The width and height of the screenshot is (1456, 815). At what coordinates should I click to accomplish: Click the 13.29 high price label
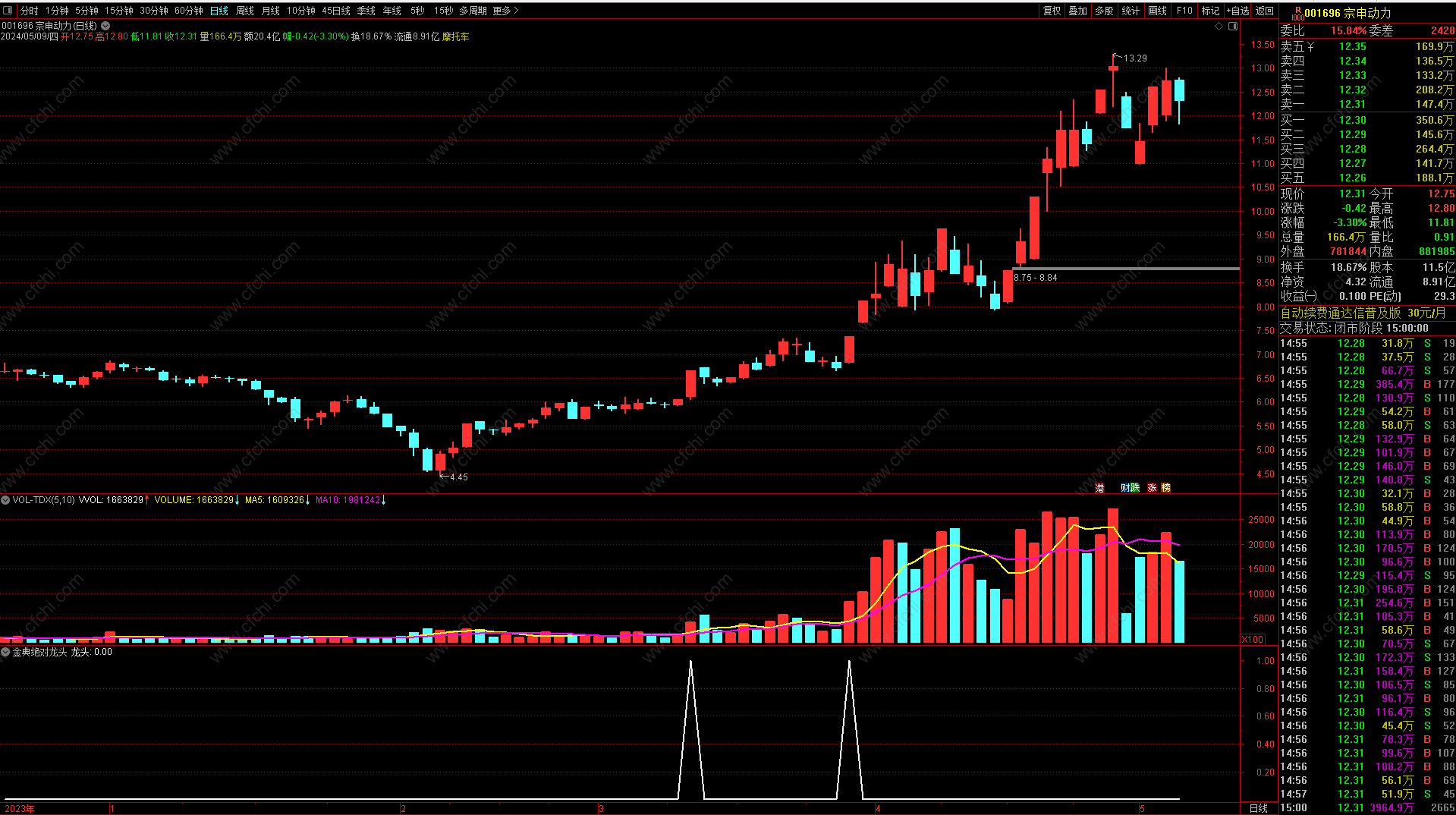(1135, 58)
